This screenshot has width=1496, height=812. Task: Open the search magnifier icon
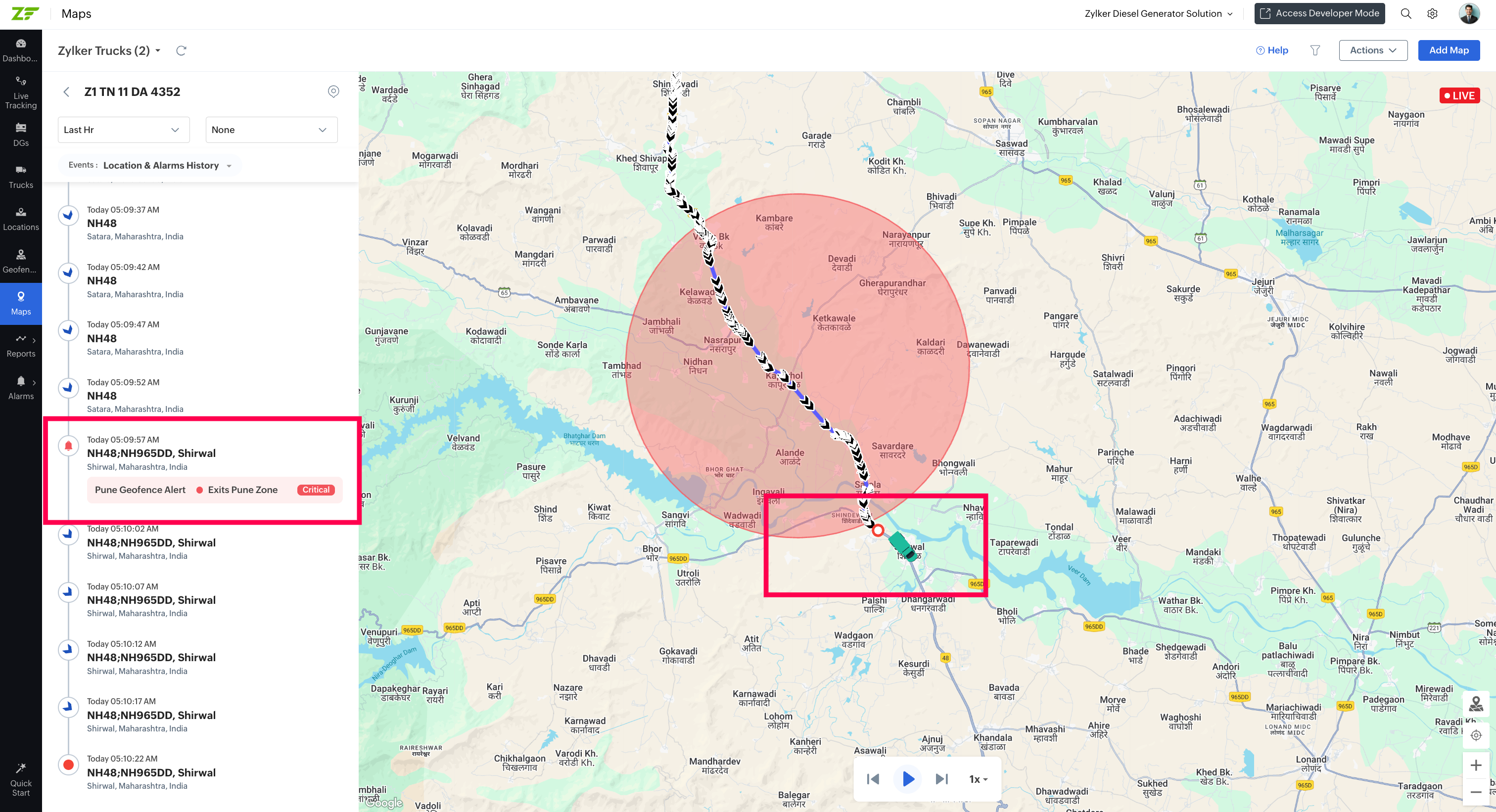(1405, 13)
